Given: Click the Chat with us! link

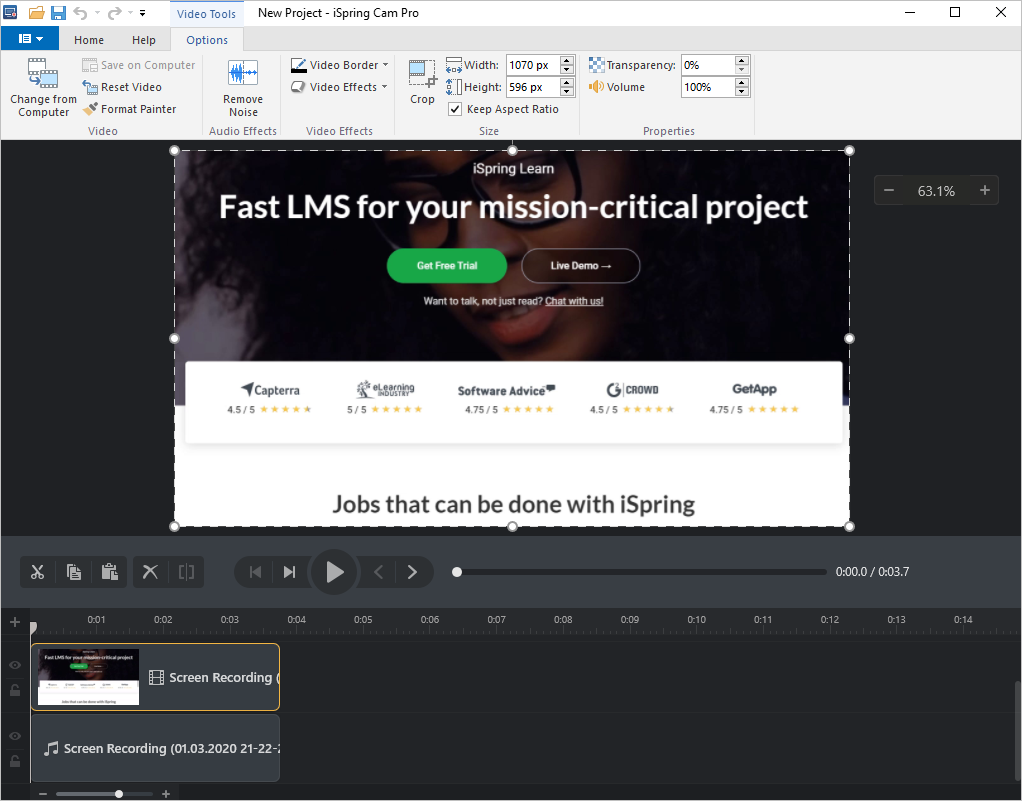Looking at the screenshot, I should tap(574, 301).
